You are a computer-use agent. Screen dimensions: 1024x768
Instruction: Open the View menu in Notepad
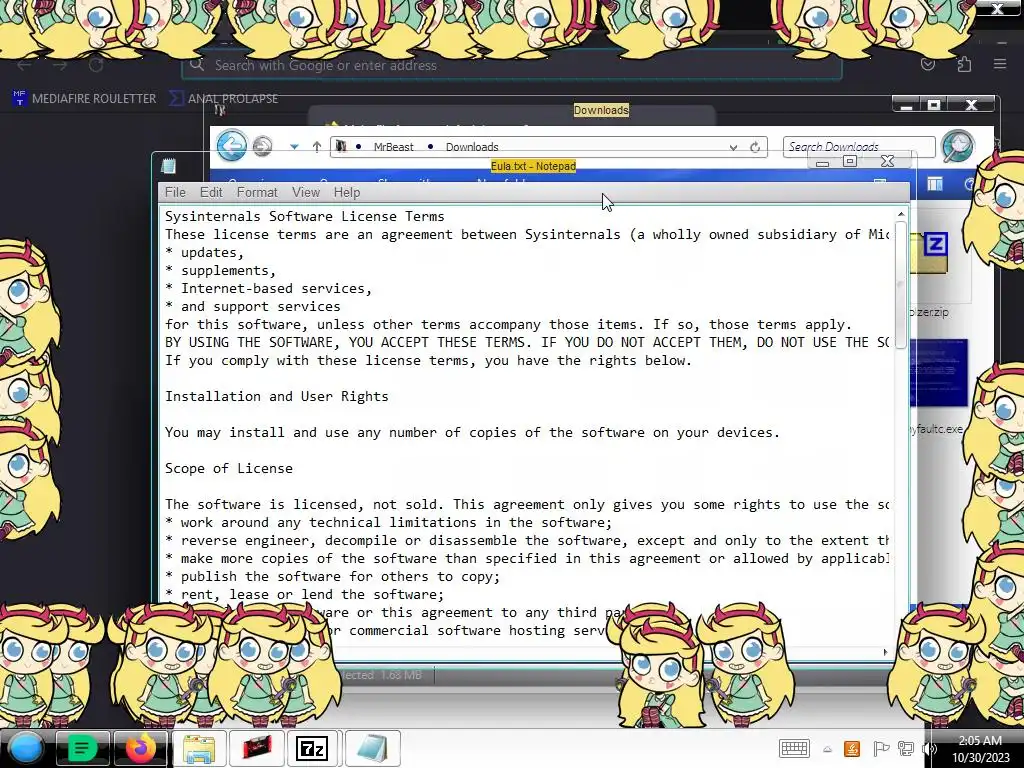pos(306,192)
